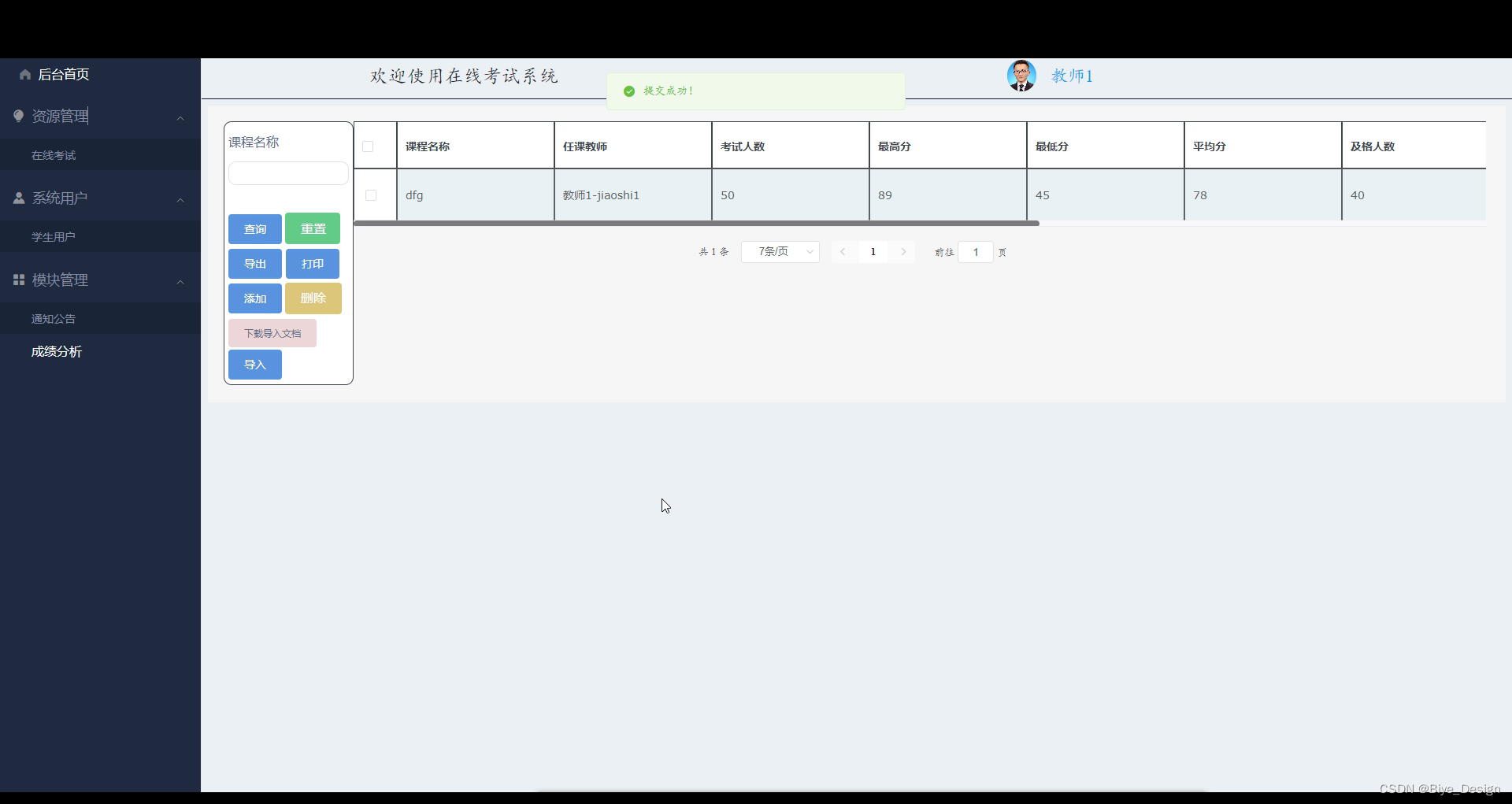Click the user icon next to 系统用户
Screen dimensions: 1512x804
tap(19, 198)
